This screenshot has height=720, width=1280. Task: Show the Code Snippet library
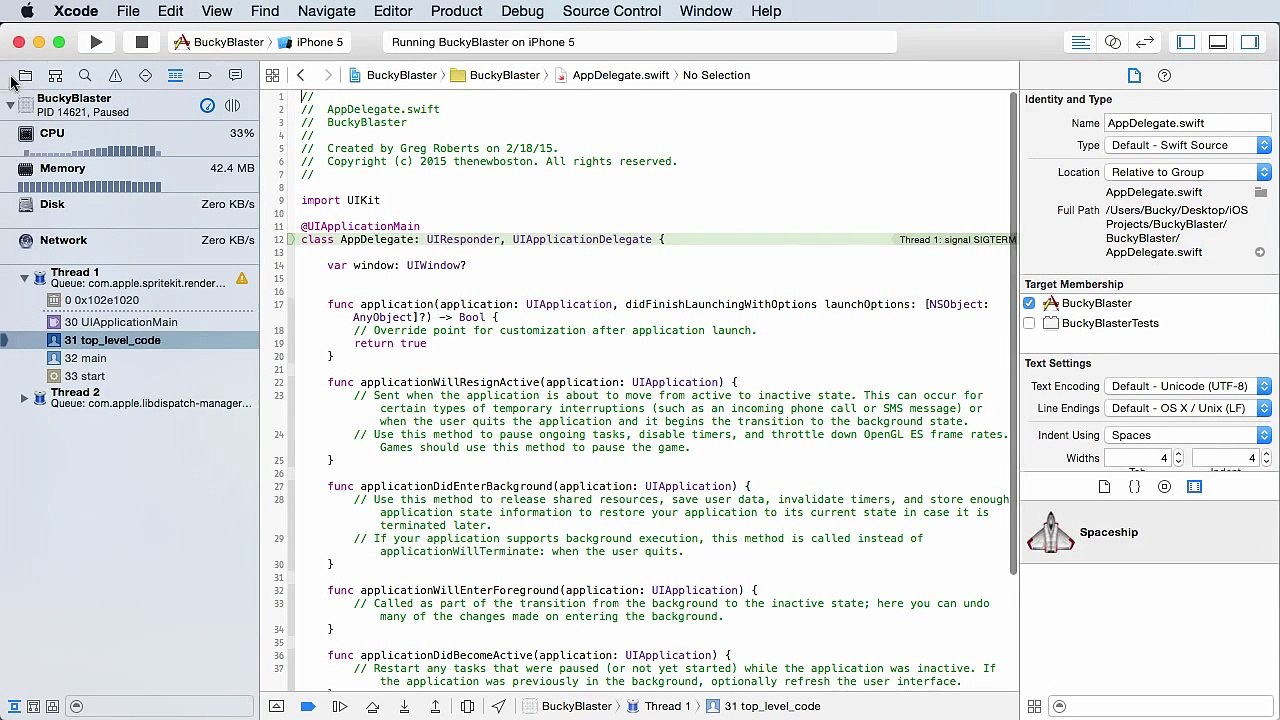click(x=1134, y=486)
